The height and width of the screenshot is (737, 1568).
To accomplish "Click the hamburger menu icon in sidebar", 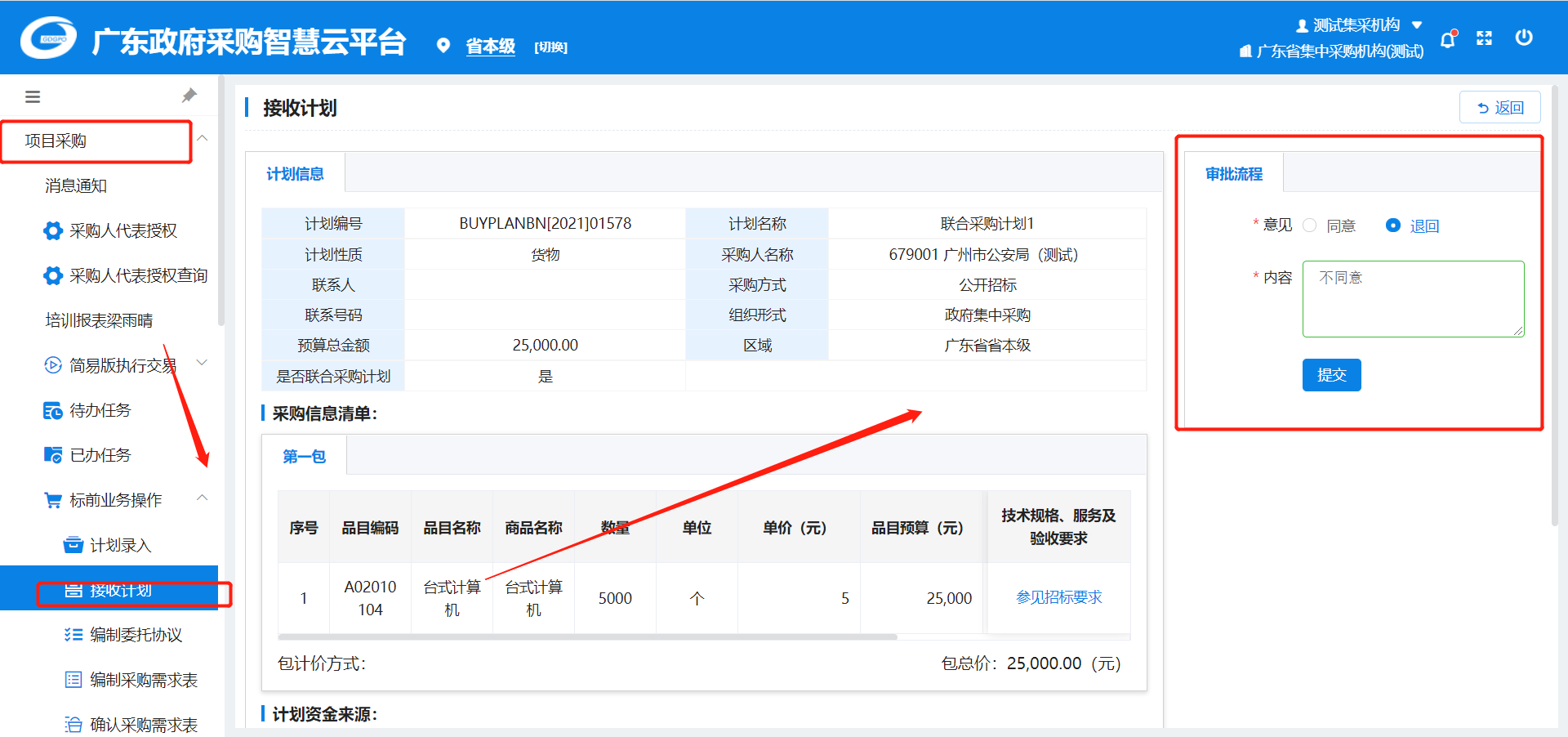I will 33,97.
